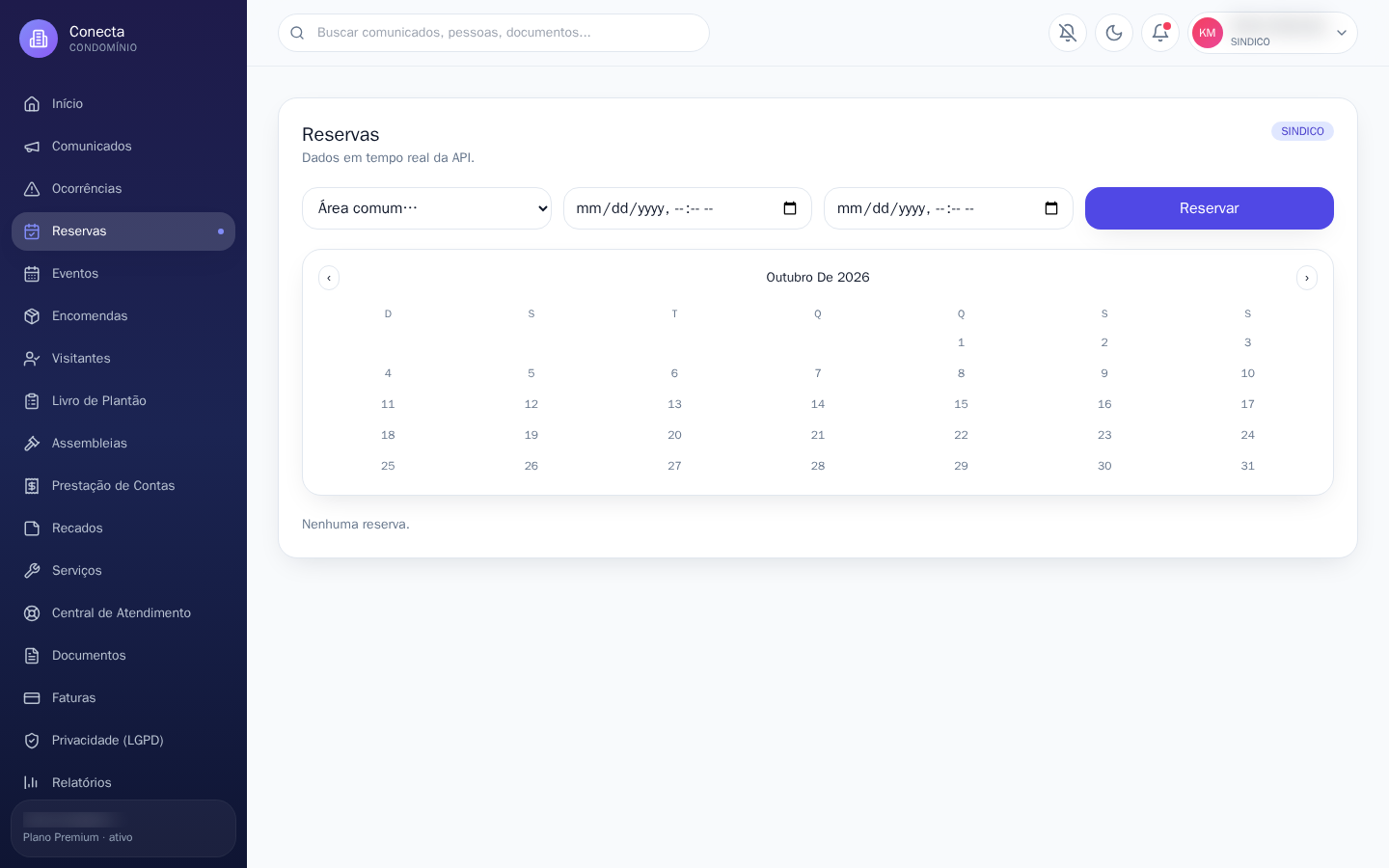Open the start date calendar picker icon
The image size is (1389, 868).
point(790,208)
